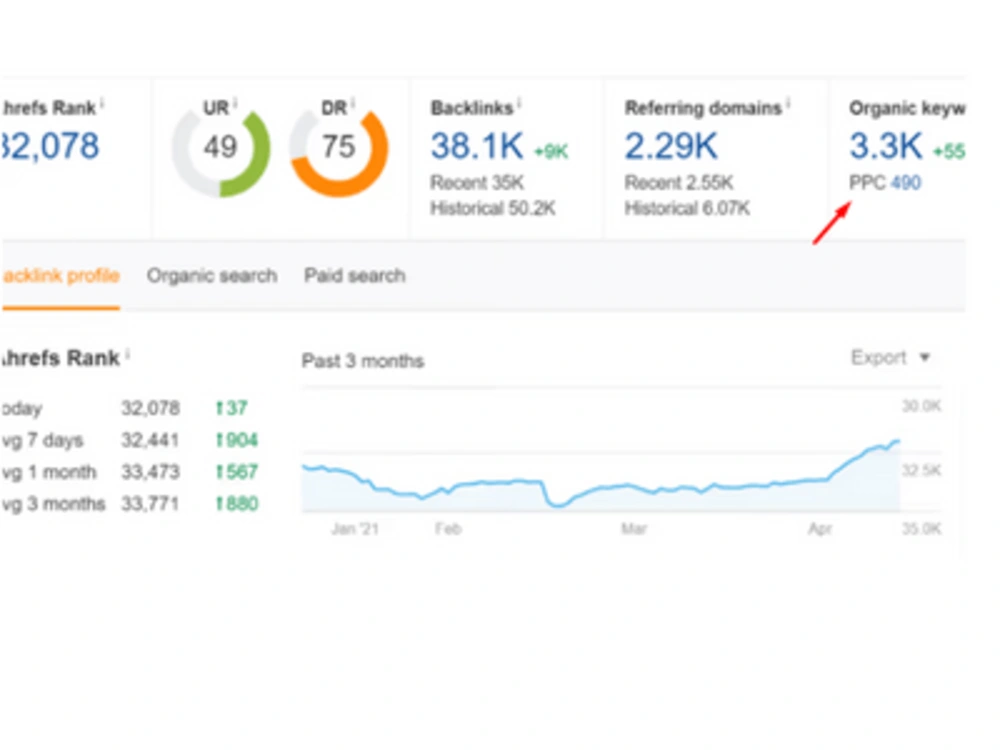This screenshot has height=750, width=1000.
Task: Click the Feb label on chart axis
Action: (448, 529)
